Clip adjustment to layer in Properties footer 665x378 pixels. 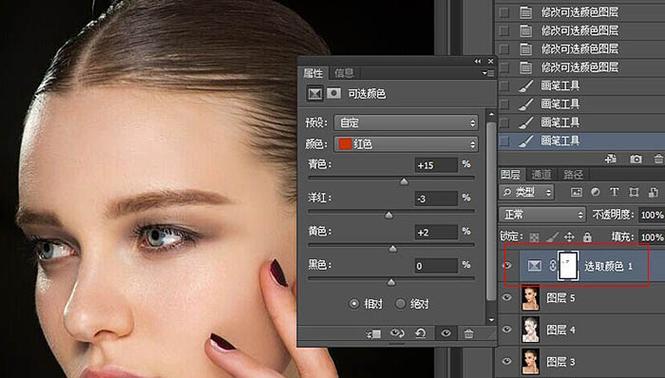[x=374, y=334]
